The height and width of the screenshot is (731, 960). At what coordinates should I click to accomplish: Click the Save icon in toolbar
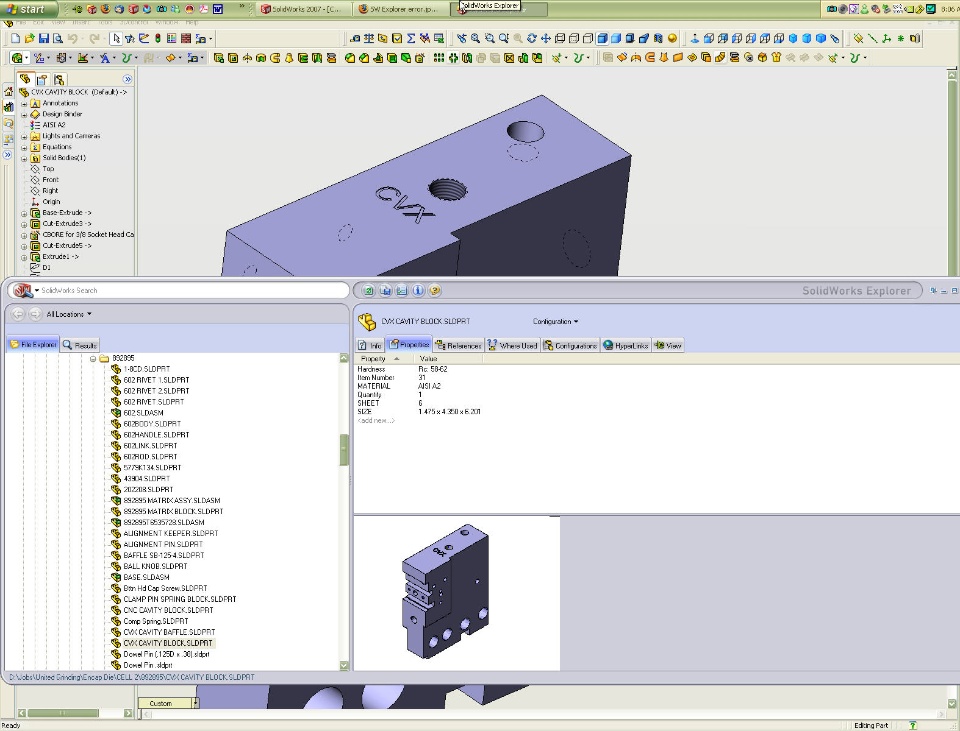tap(43, 39)
